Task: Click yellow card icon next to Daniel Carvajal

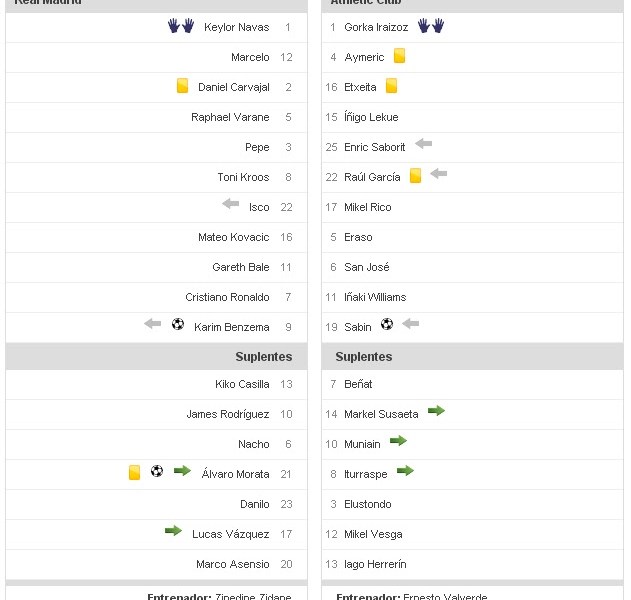Action: click(182, 86)
